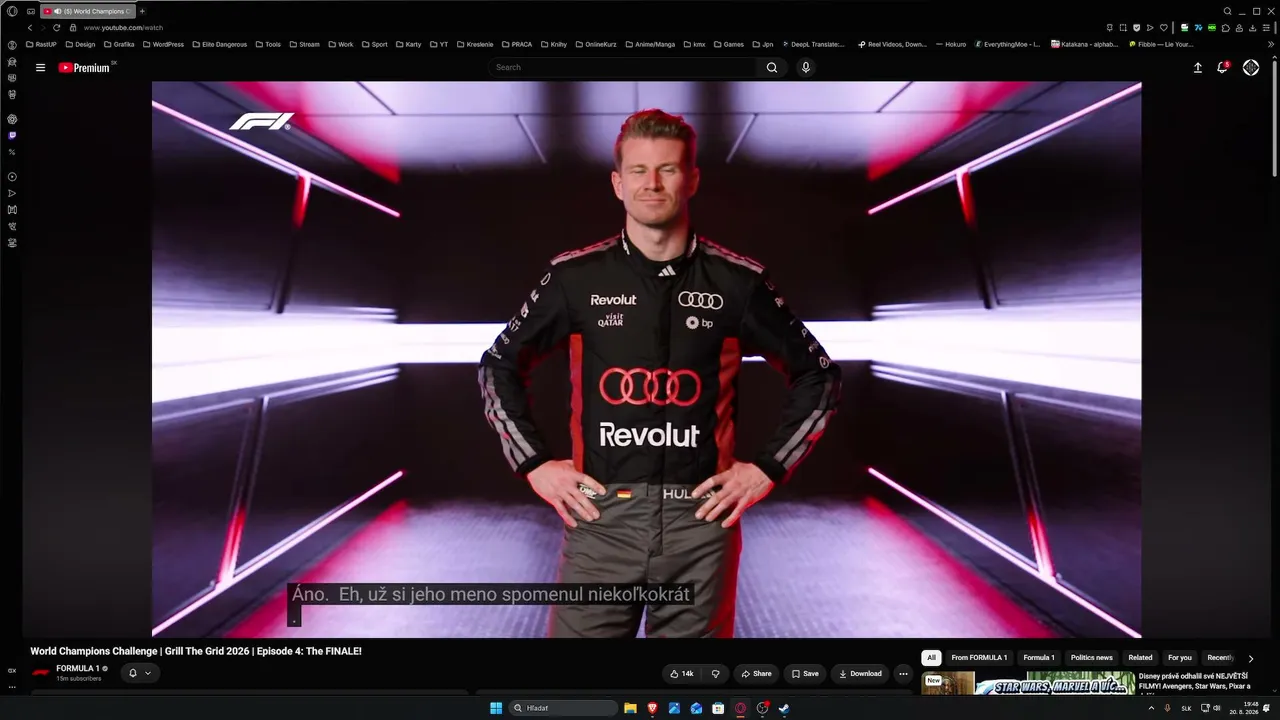Select the Formula 1 filter chip
The image size is (1280, 720).
[x=1039, y=658]
